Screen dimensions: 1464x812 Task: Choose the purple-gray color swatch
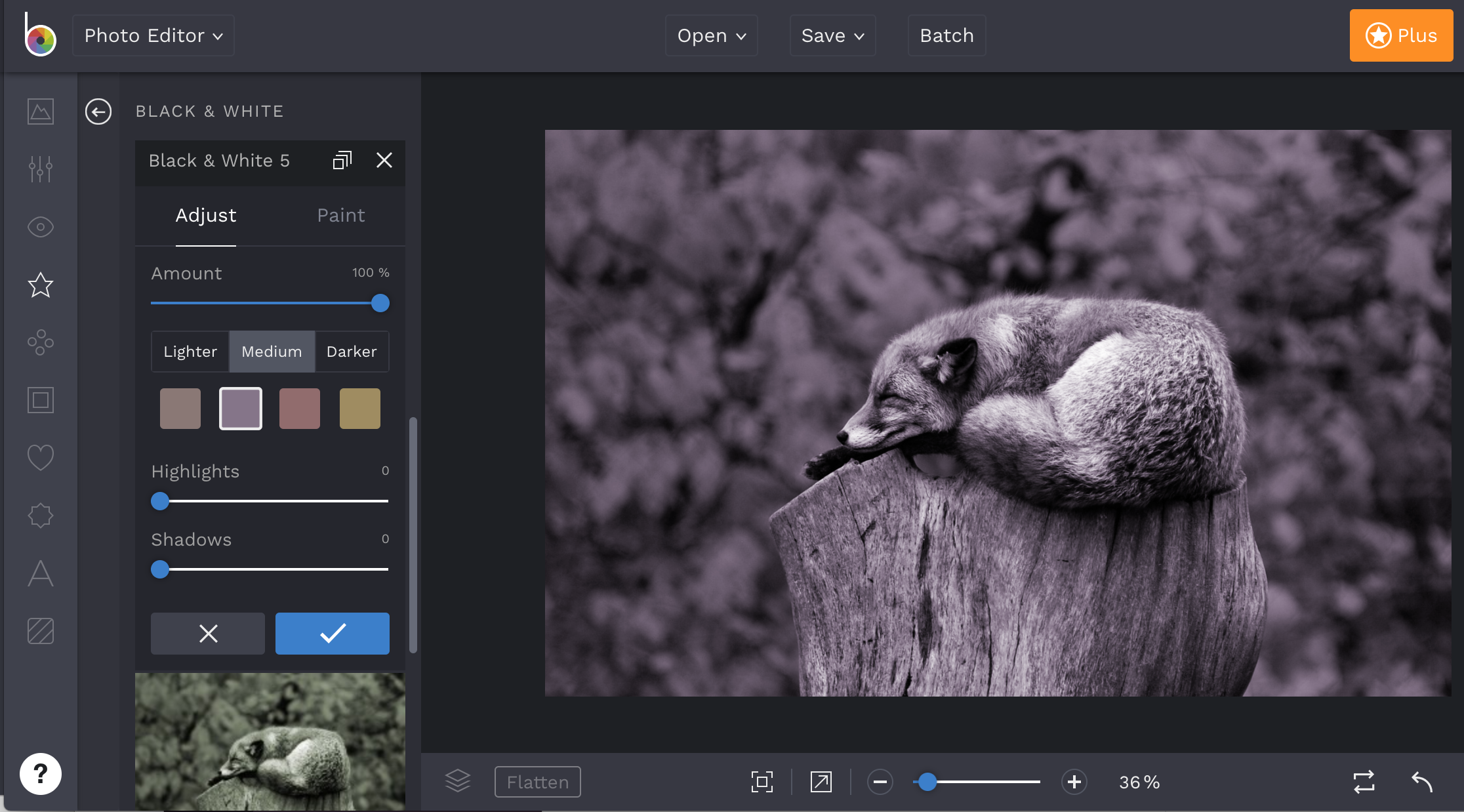tap(241, 409)
